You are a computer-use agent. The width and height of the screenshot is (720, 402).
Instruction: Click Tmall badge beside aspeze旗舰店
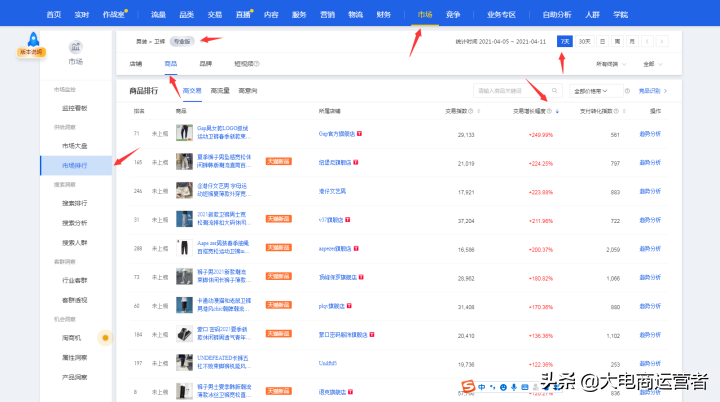point(356,249)
